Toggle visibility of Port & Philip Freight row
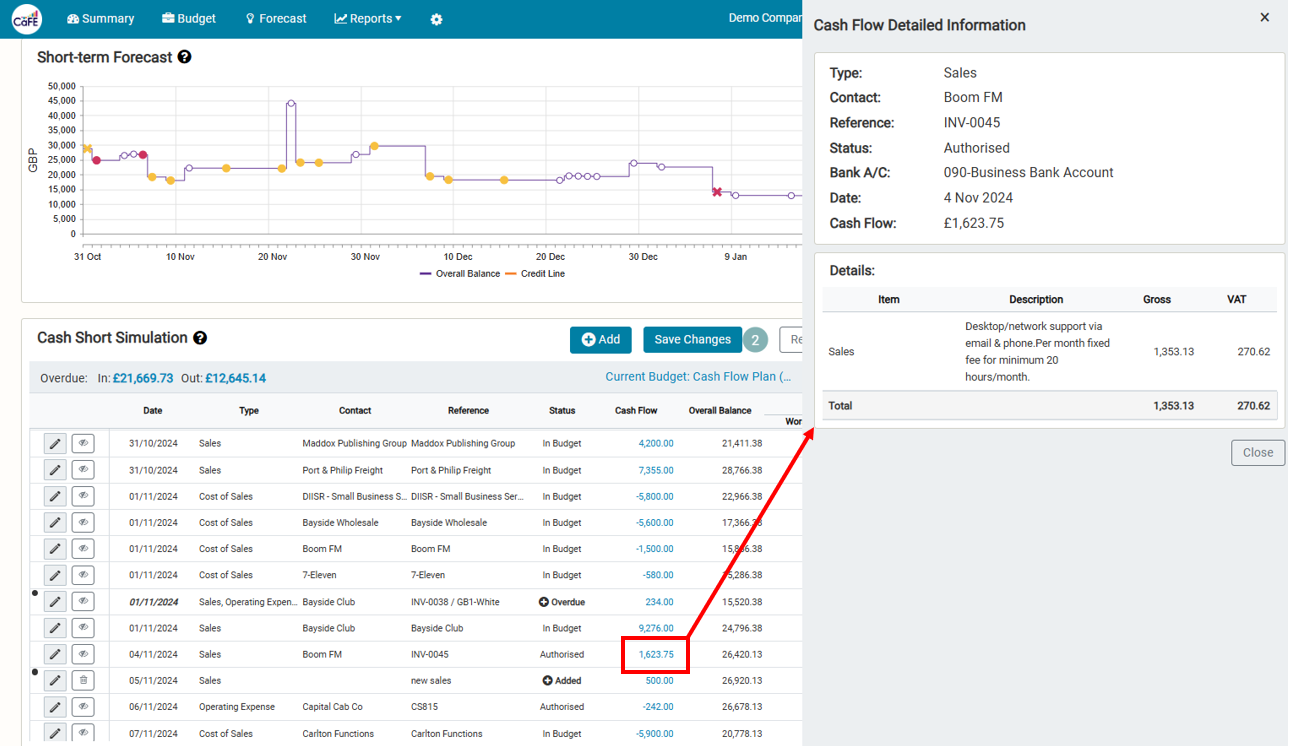The height and width of the screenshot is (746, 1289). pyautogui.click(x=83, y=470)
